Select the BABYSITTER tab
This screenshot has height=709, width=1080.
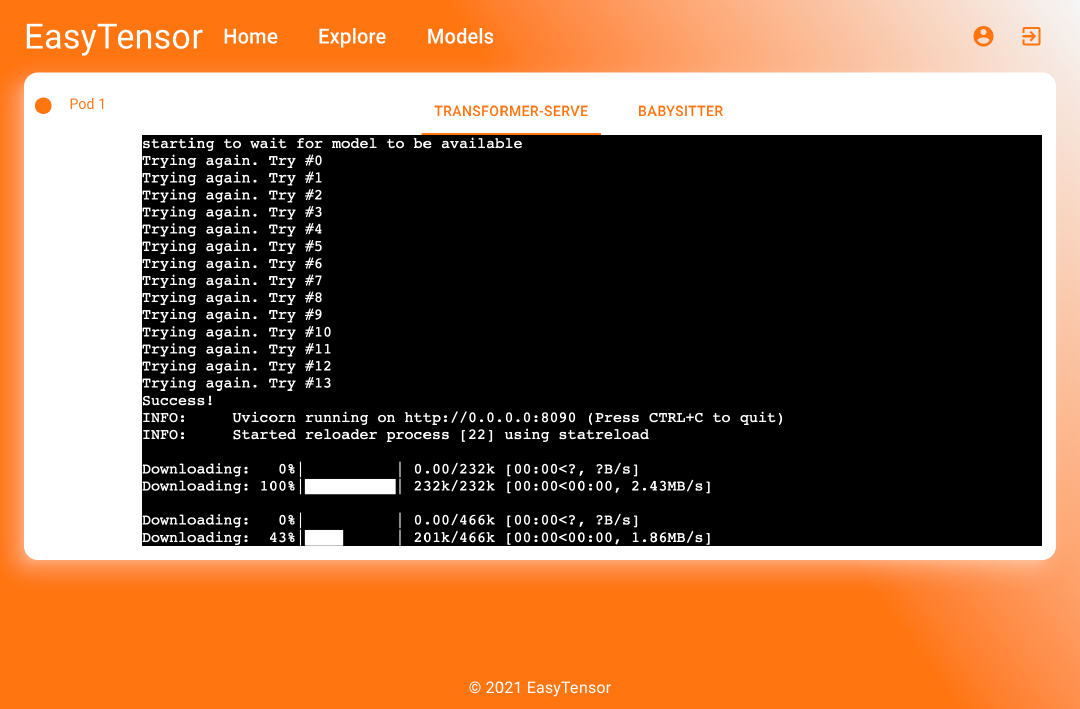[x=680, y=111]
